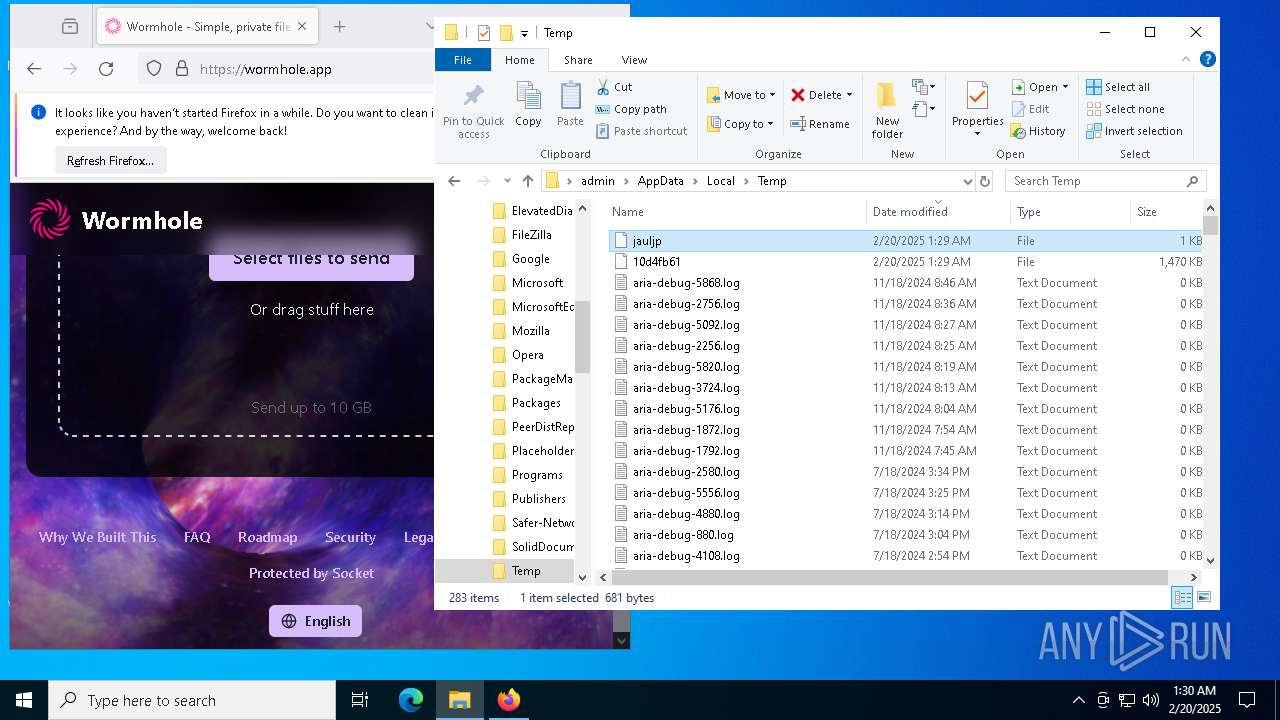This screenshot has height=720, width=1280.
Task: Open the Copy to dropdown
Action: 740,124
